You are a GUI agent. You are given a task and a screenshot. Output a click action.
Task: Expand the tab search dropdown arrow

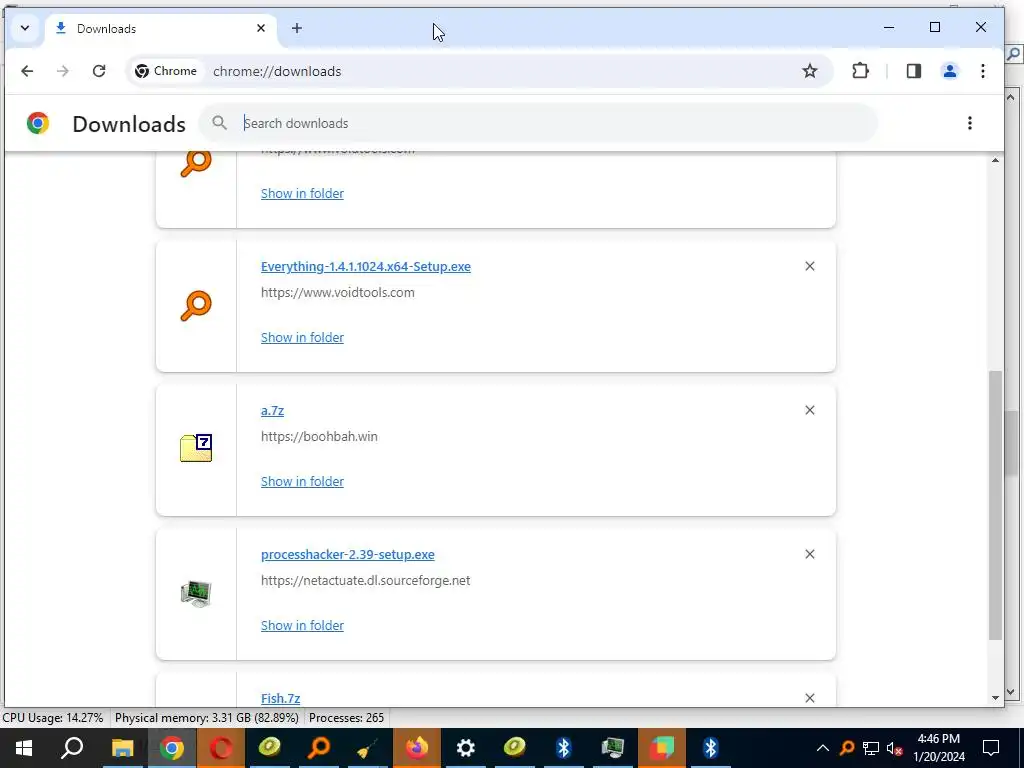25,28
